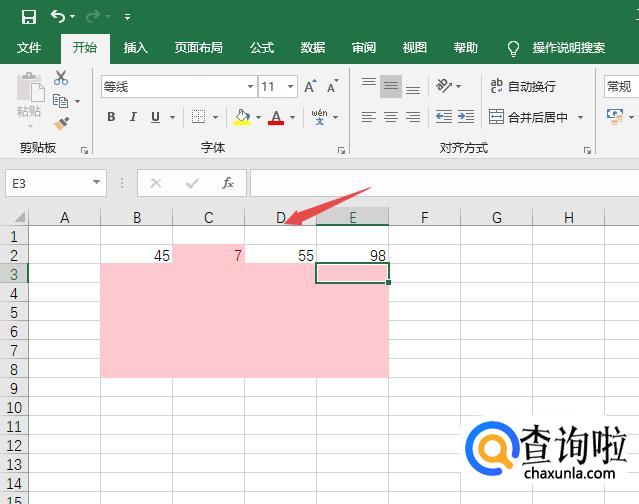Image resolution: width=639 pixels, height=504 pixels.
Task: Switch to the 数据 tab
Action: (x=313, y=48)
